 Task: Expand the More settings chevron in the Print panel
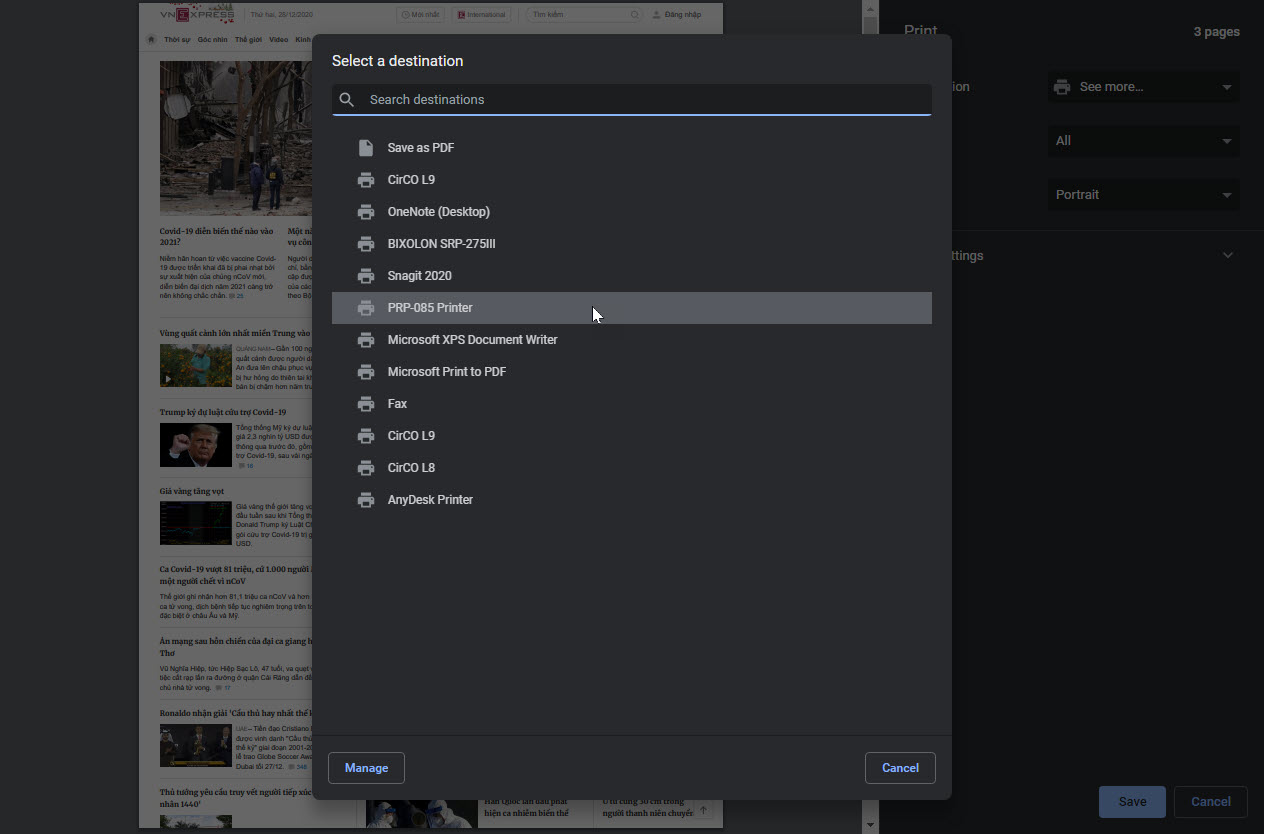[x=1228, y=256]
